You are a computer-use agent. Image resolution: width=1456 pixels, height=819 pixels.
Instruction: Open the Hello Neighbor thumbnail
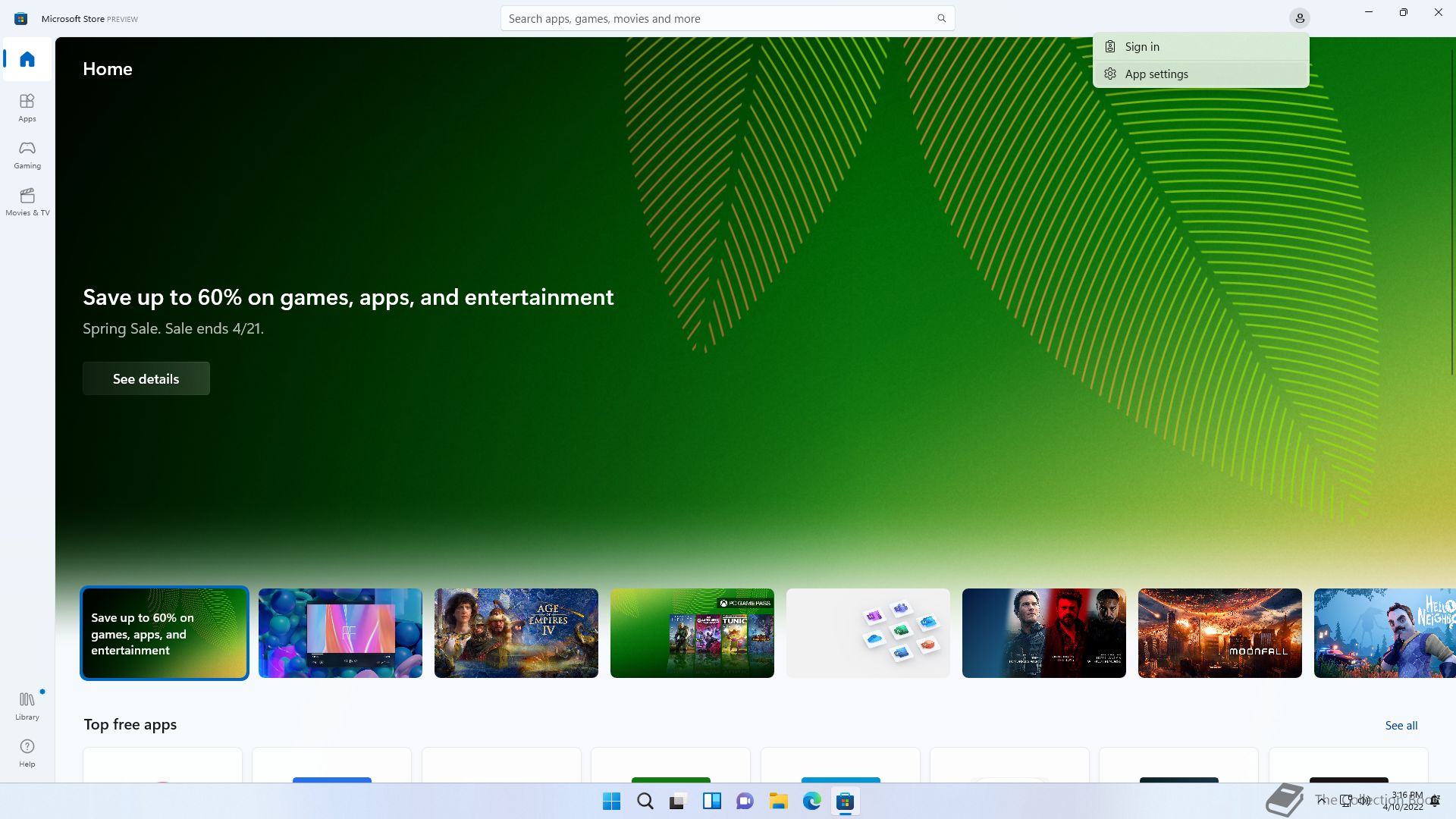click(x=1385, y=633)
